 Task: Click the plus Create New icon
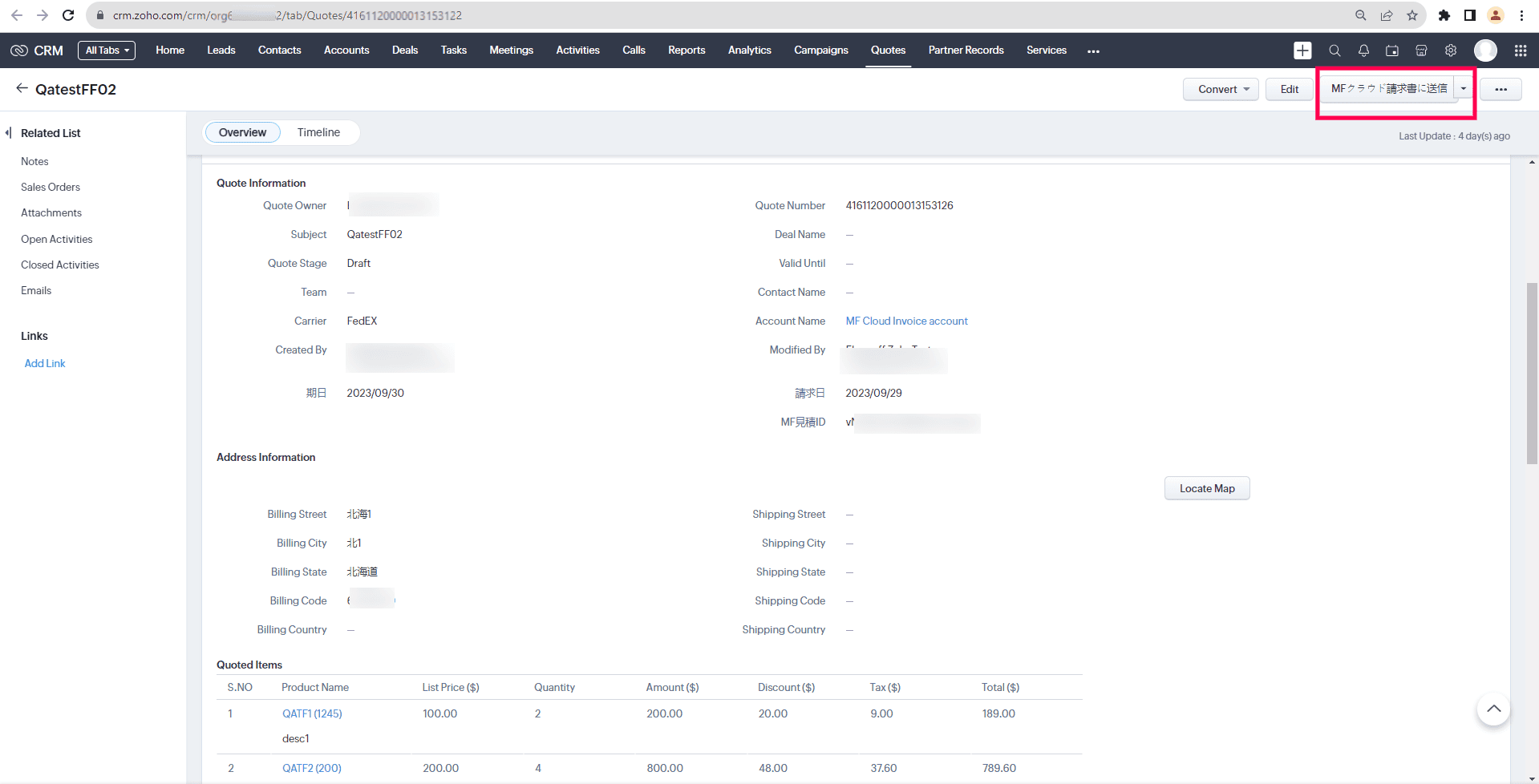1302,51
